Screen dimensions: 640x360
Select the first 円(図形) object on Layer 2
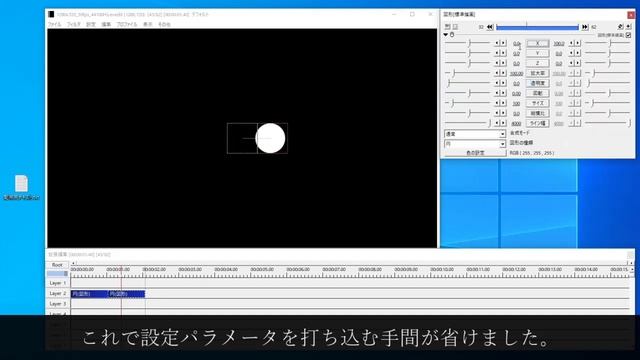coord(89,293)
